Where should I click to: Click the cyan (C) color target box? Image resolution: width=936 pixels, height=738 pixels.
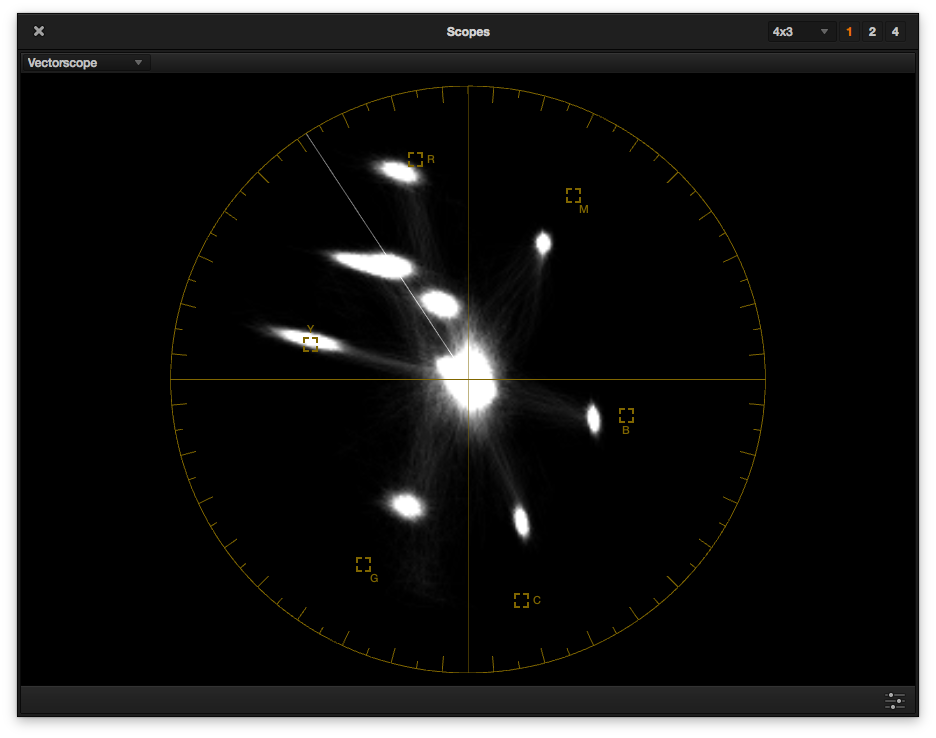click(521, 600)
